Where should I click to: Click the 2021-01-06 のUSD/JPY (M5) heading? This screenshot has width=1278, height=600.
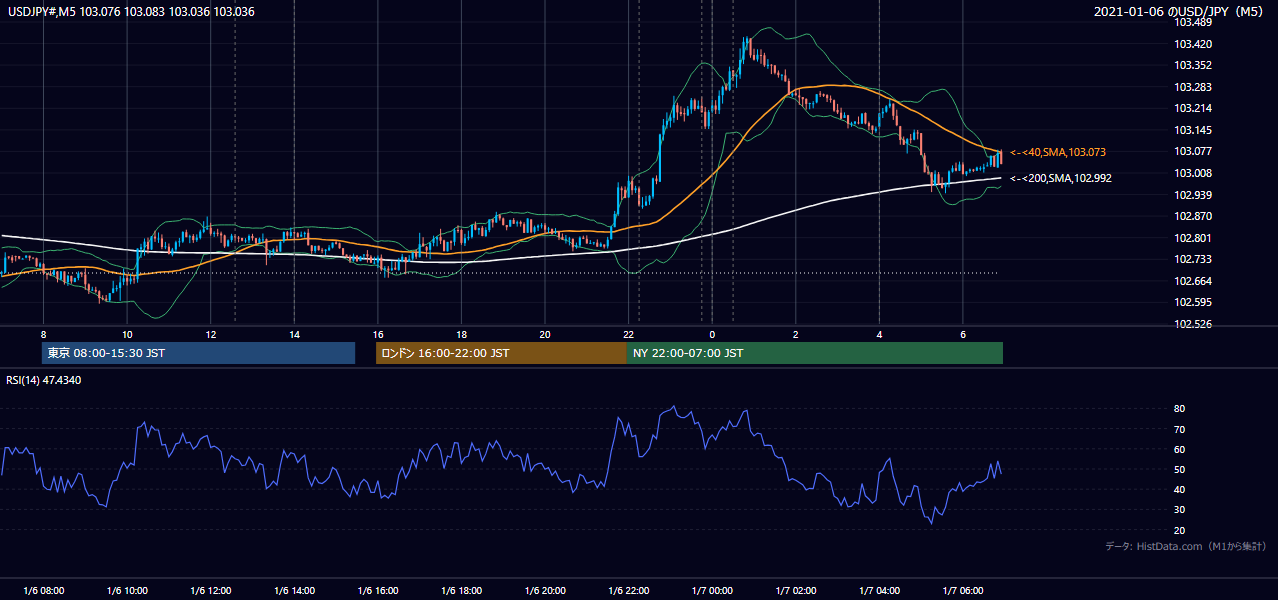click(1180, 12)
